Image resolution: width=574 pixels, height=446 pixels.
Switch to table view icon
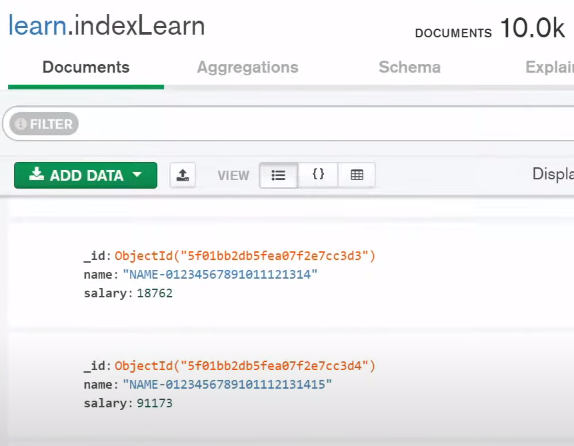[x=357, y=175]
